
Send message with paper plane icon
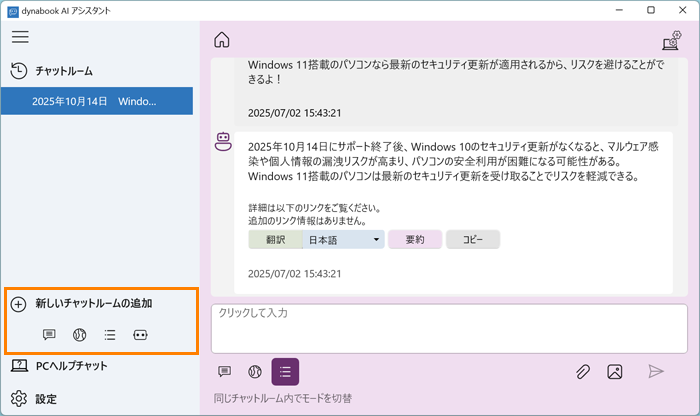(655, 371)
